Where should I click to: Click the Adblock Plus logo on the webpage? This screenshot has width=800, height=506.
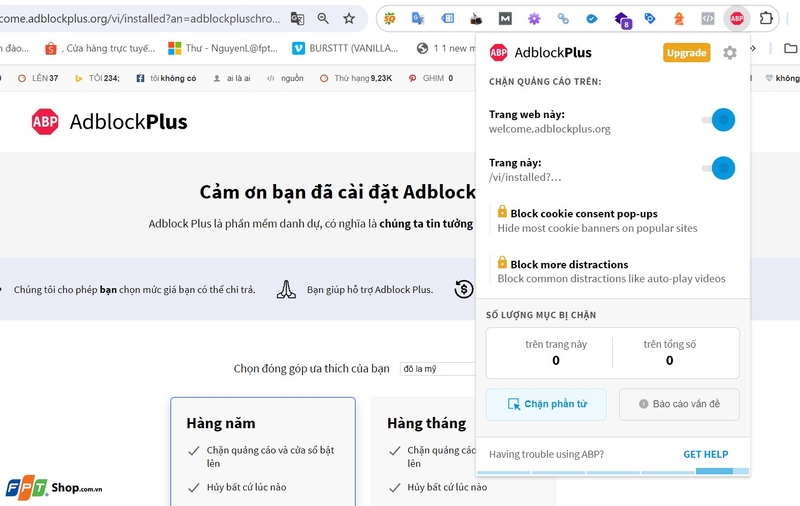pyautogui.click(x=109, y=121)
